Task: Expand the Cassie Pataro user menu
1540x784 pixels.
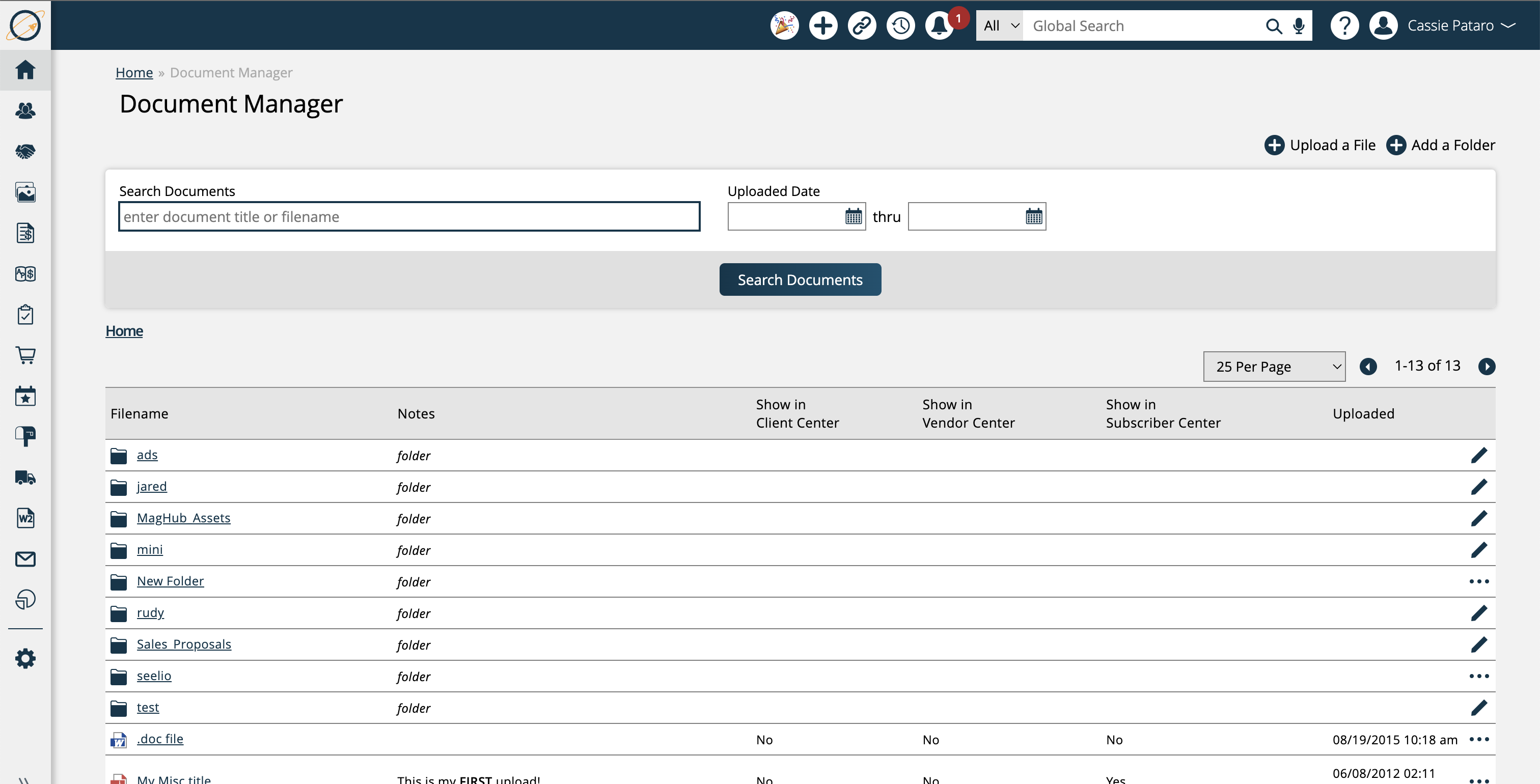Action: tap(1460, 25)
